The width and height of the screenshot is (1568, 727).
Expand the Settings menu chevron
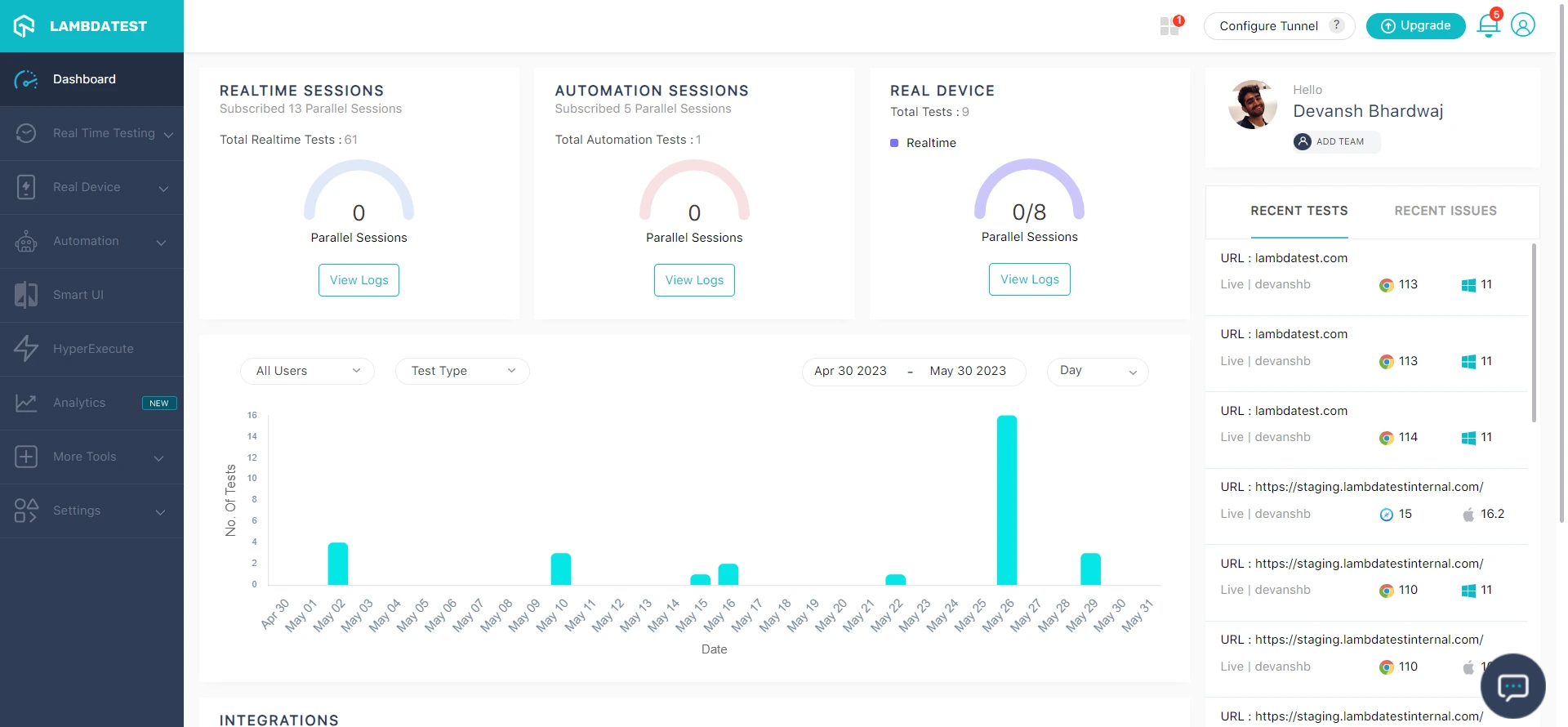point(160,512)
